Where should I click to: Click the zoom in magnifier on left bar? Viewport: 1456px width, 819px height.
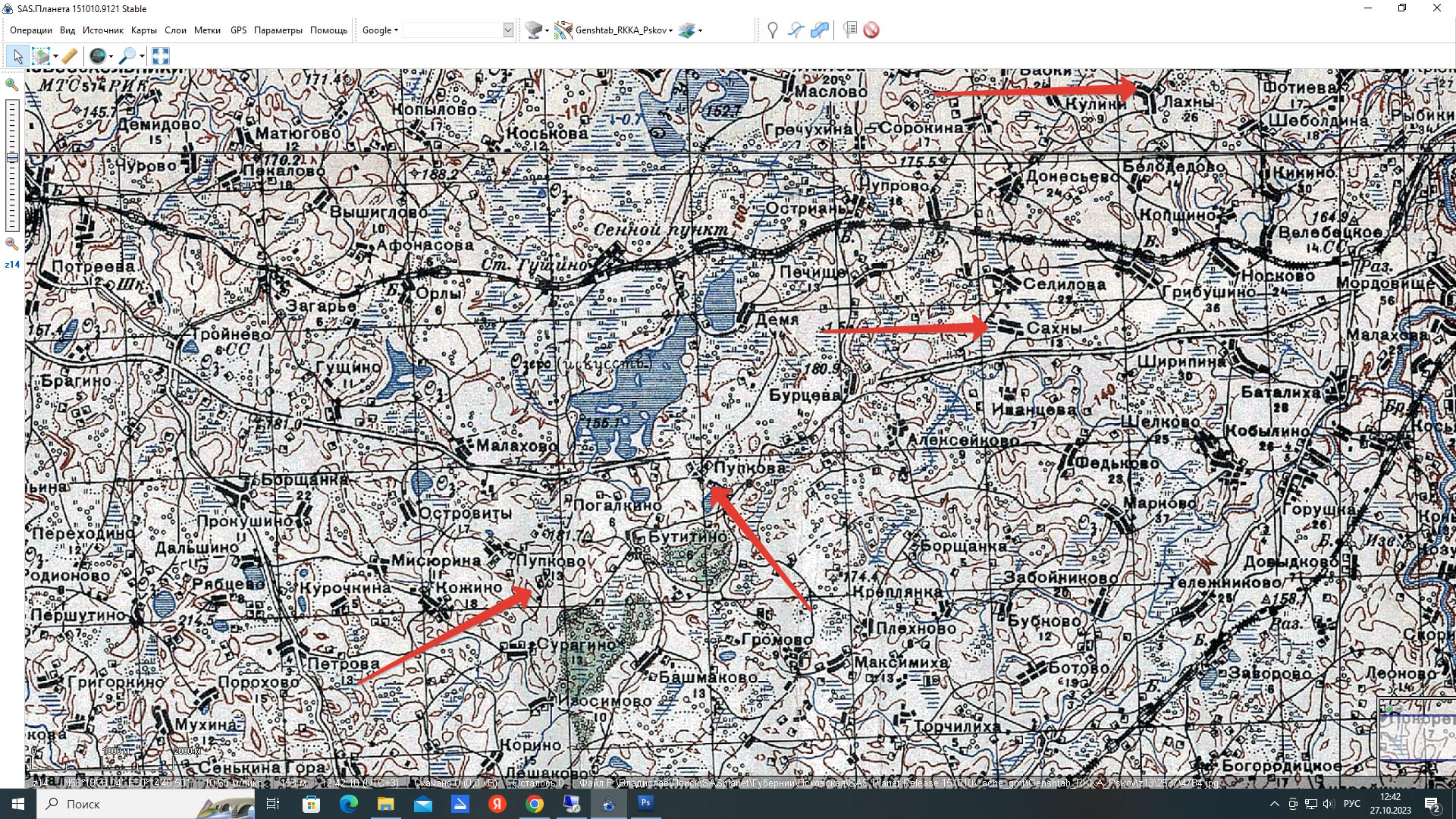pos(11,84)
